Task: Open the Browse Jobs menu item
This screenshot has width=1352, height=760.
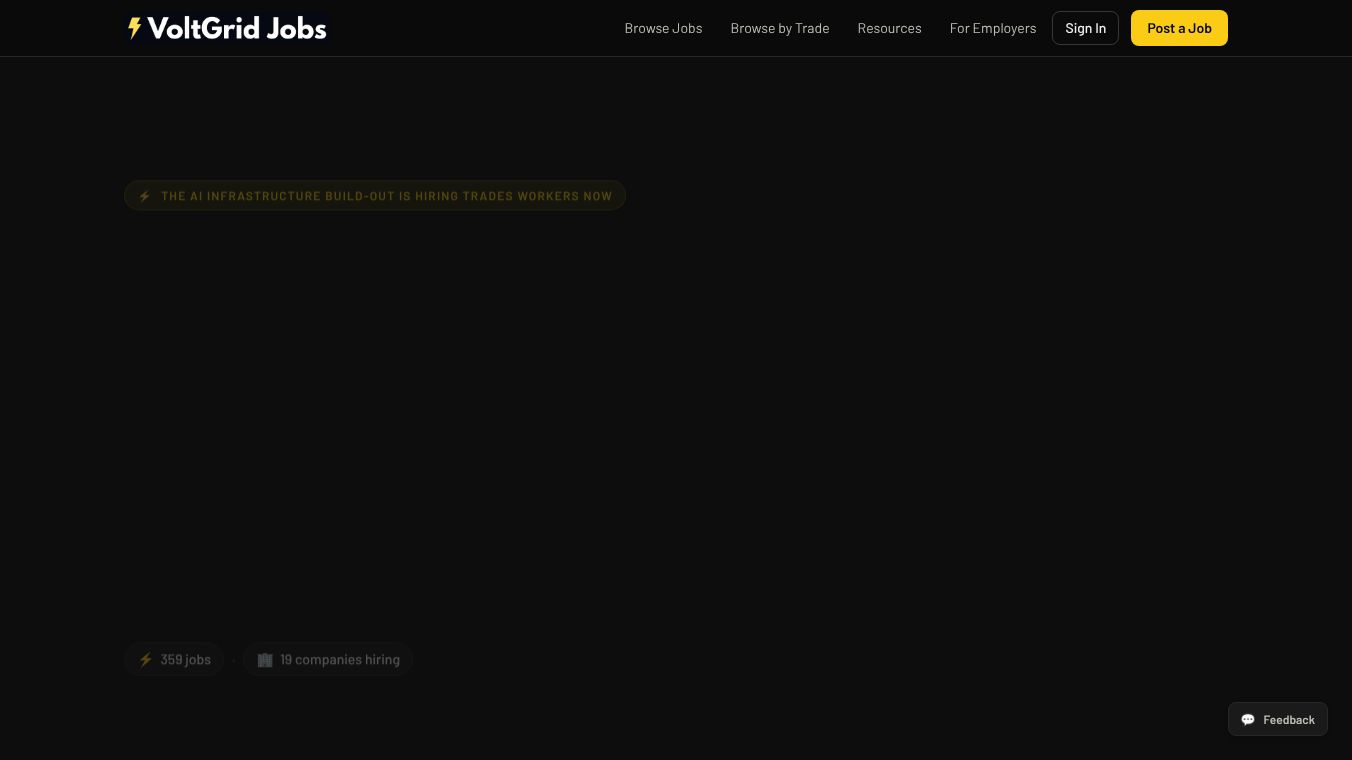Action: point(663,28)
